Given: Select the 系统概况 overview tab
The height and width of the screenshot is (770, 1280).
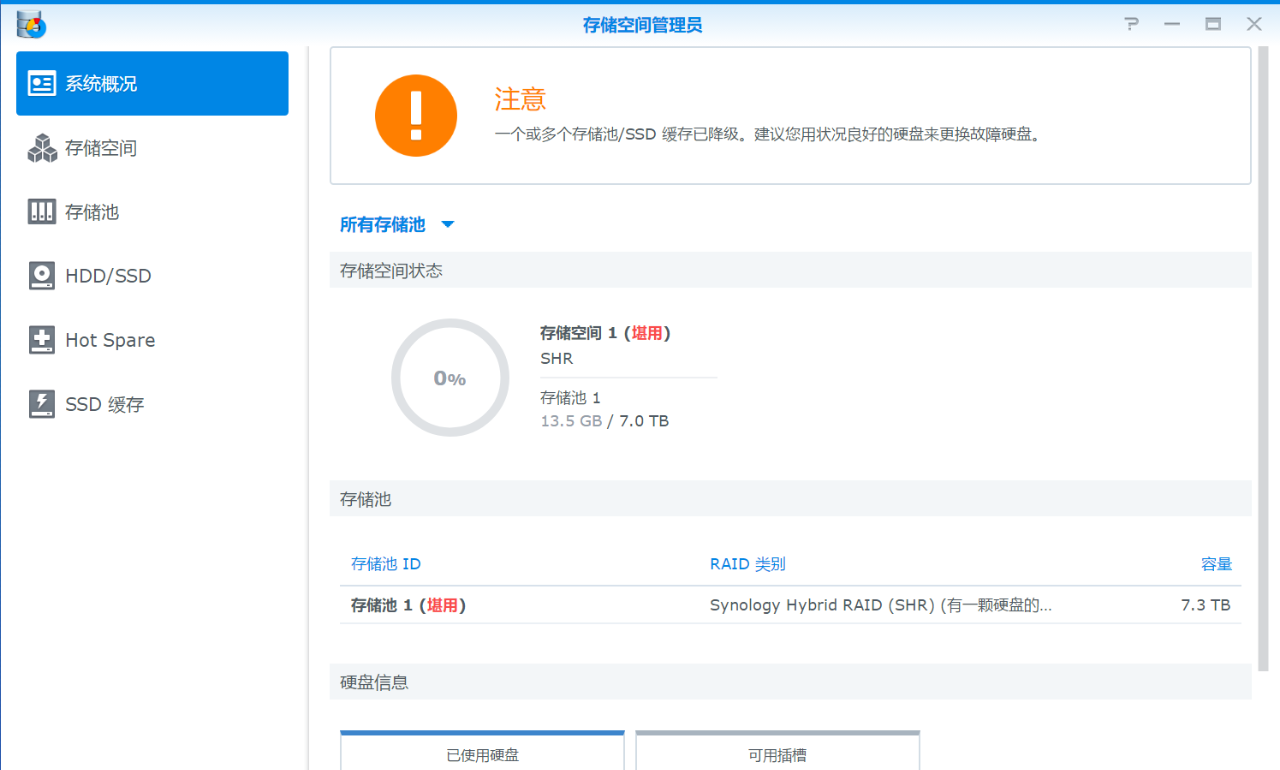Looking at the screenshot, I should (152, 84).
